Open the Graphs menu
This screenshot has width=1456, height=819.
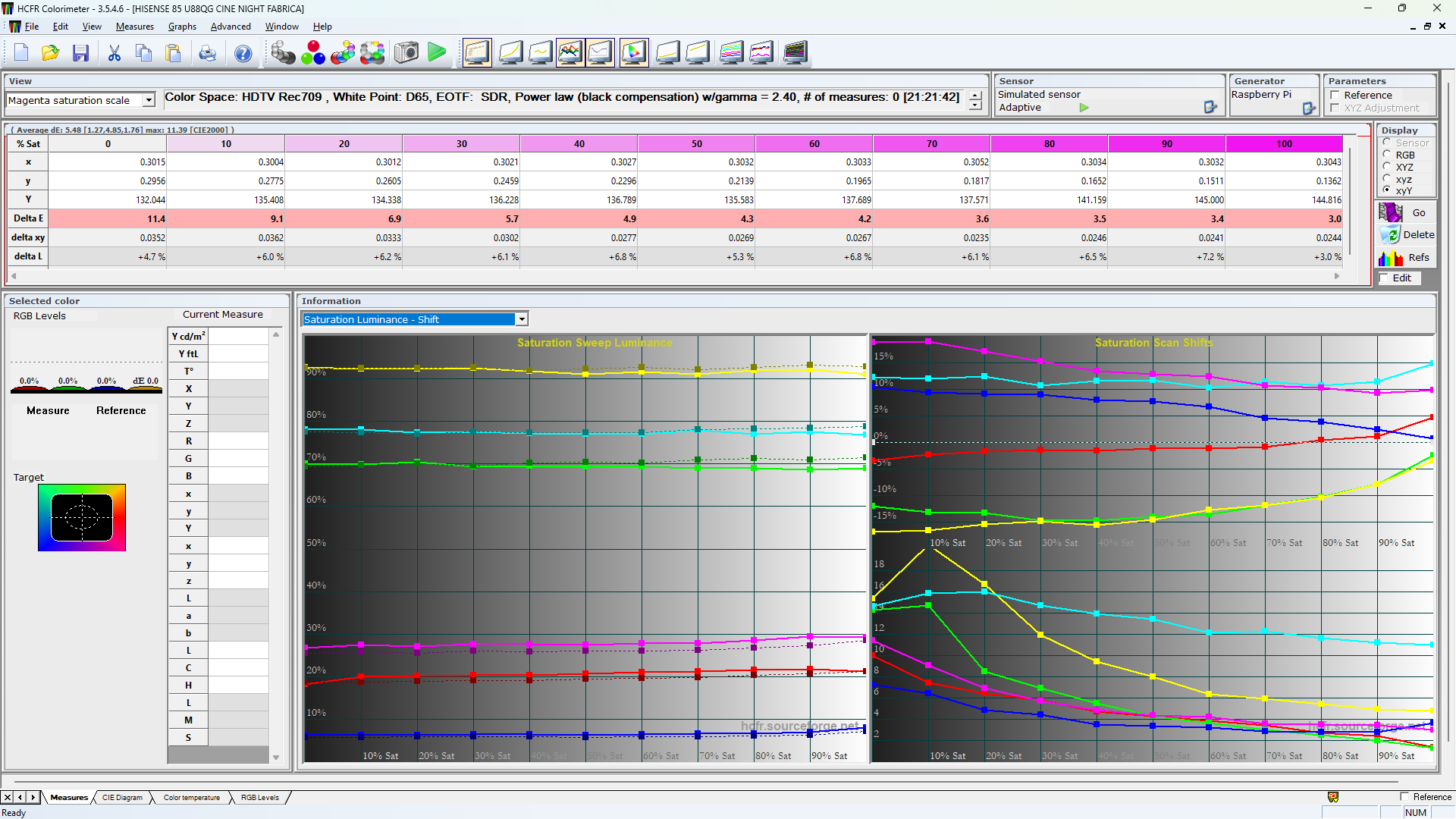(182, 27)
